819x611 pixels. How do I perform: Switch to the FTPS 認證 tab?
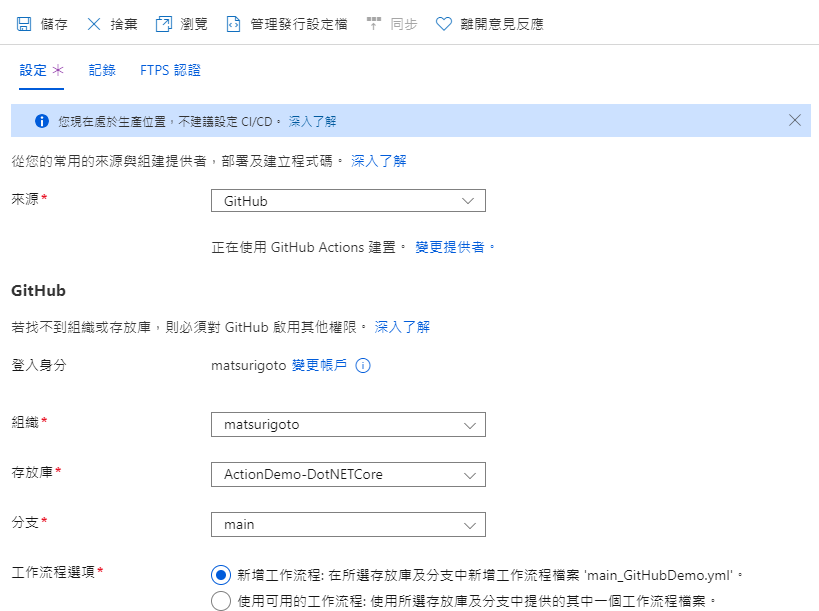170,70
